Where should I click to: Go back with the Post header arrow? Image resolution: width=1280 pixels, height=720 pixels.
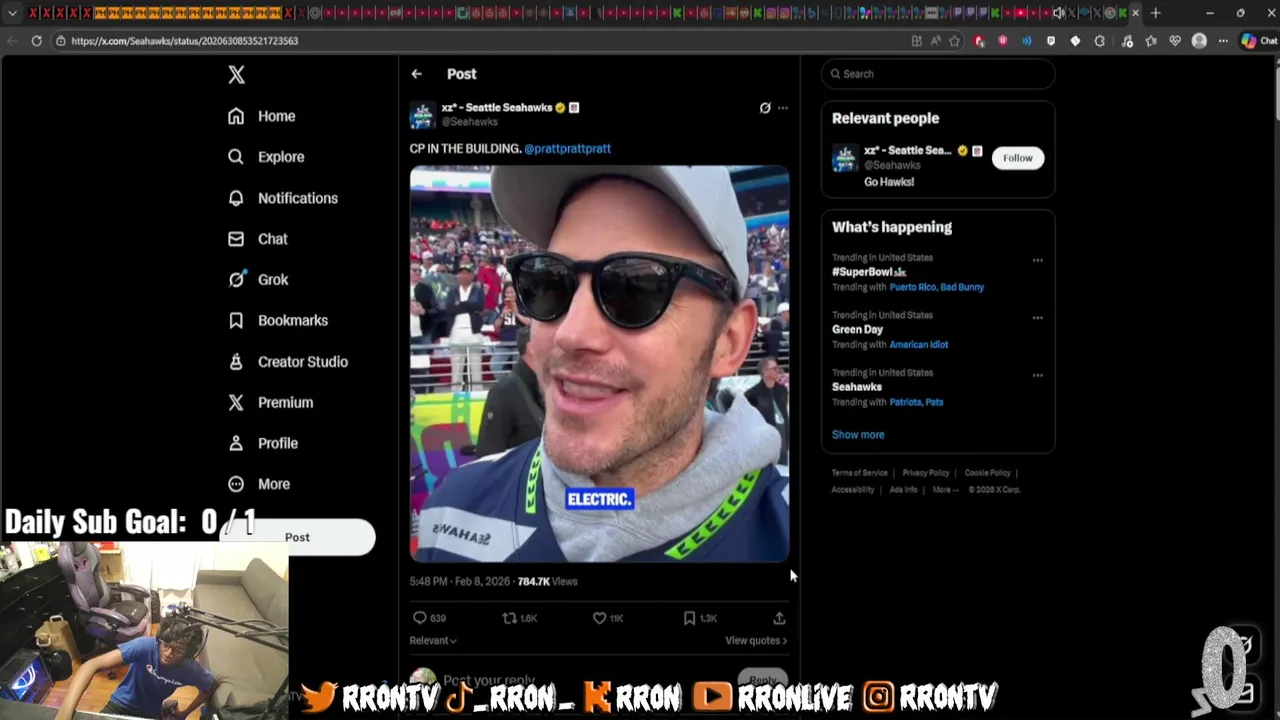point(416,74)
